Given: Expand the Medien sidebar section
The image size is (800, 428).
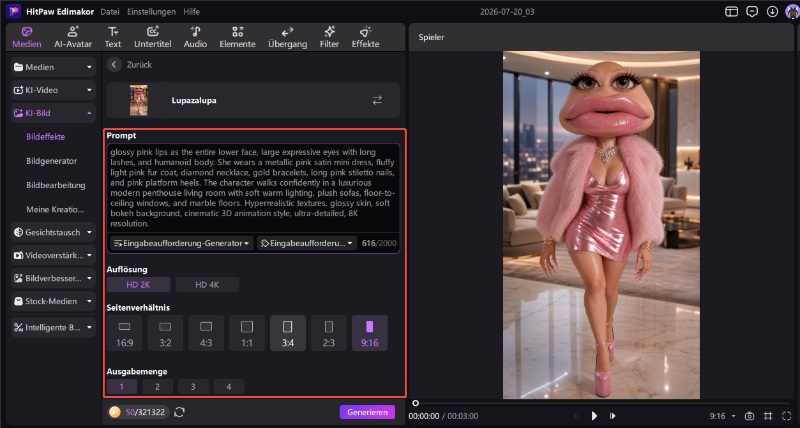Looking at the screenshot, I should pyautogui.click(x=53, y=67).
